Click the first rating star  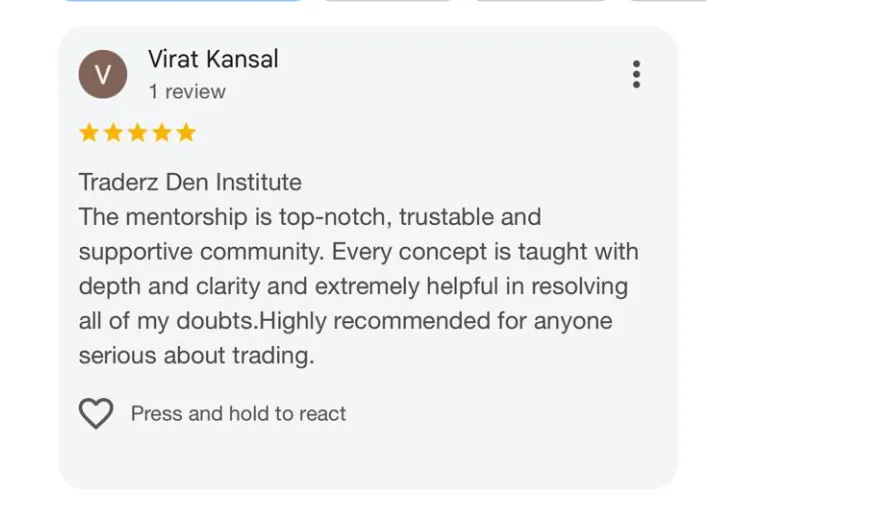click(89, 133)
